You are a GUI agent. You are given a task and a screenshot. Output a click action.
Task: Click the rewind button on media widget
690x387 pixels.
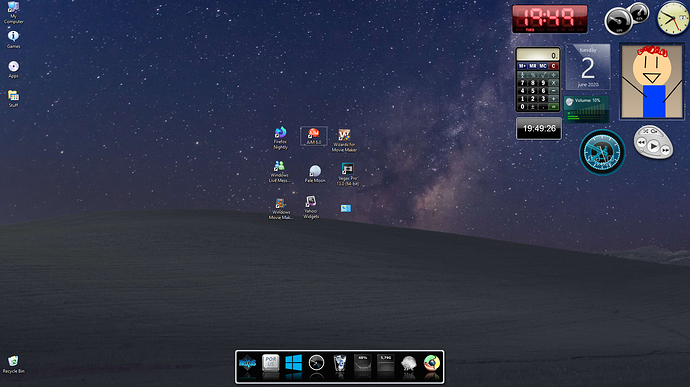coord(642,143)
